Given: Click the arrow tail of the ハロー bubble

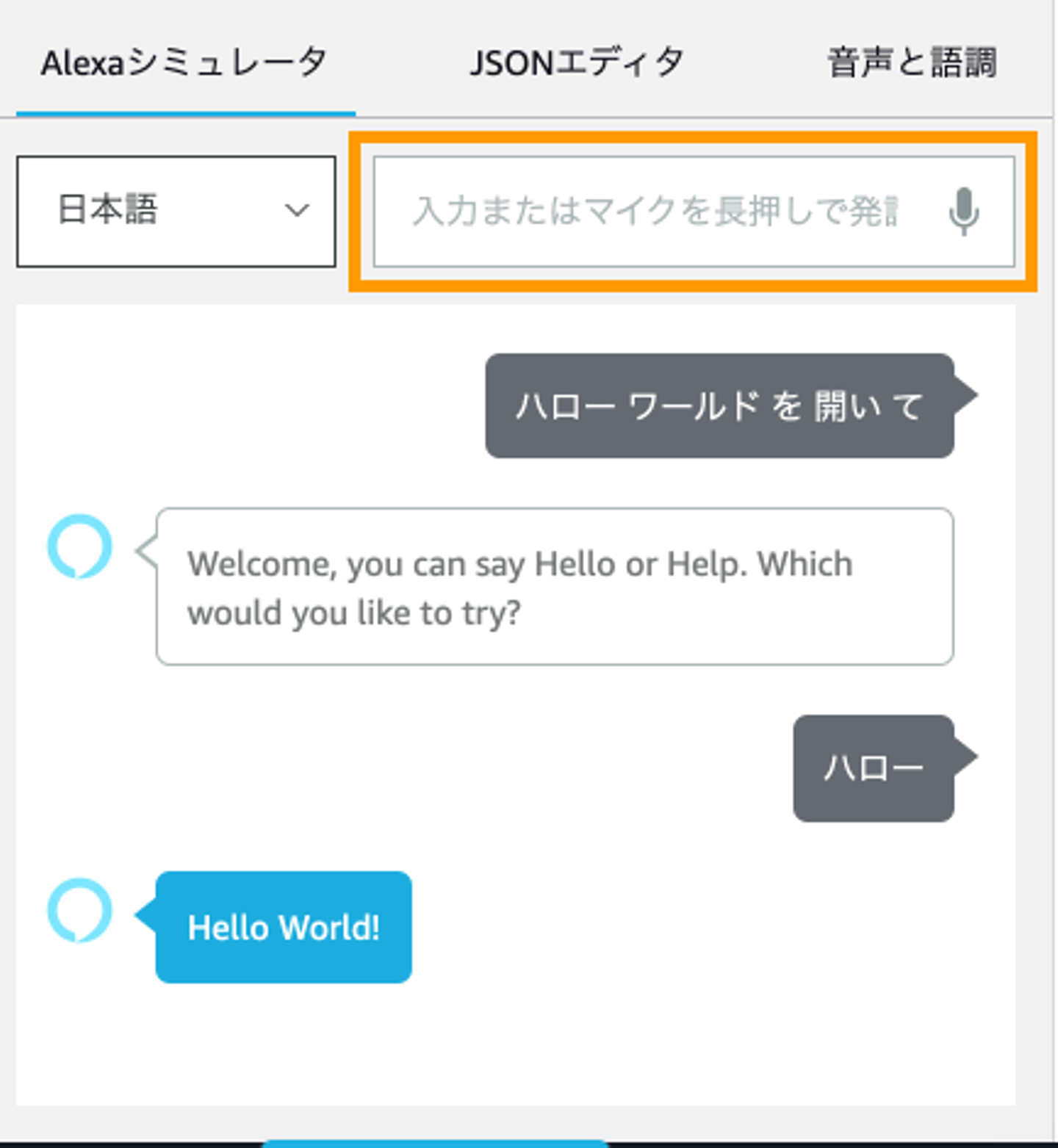Looking at the screenshot, I should point(965,757).
